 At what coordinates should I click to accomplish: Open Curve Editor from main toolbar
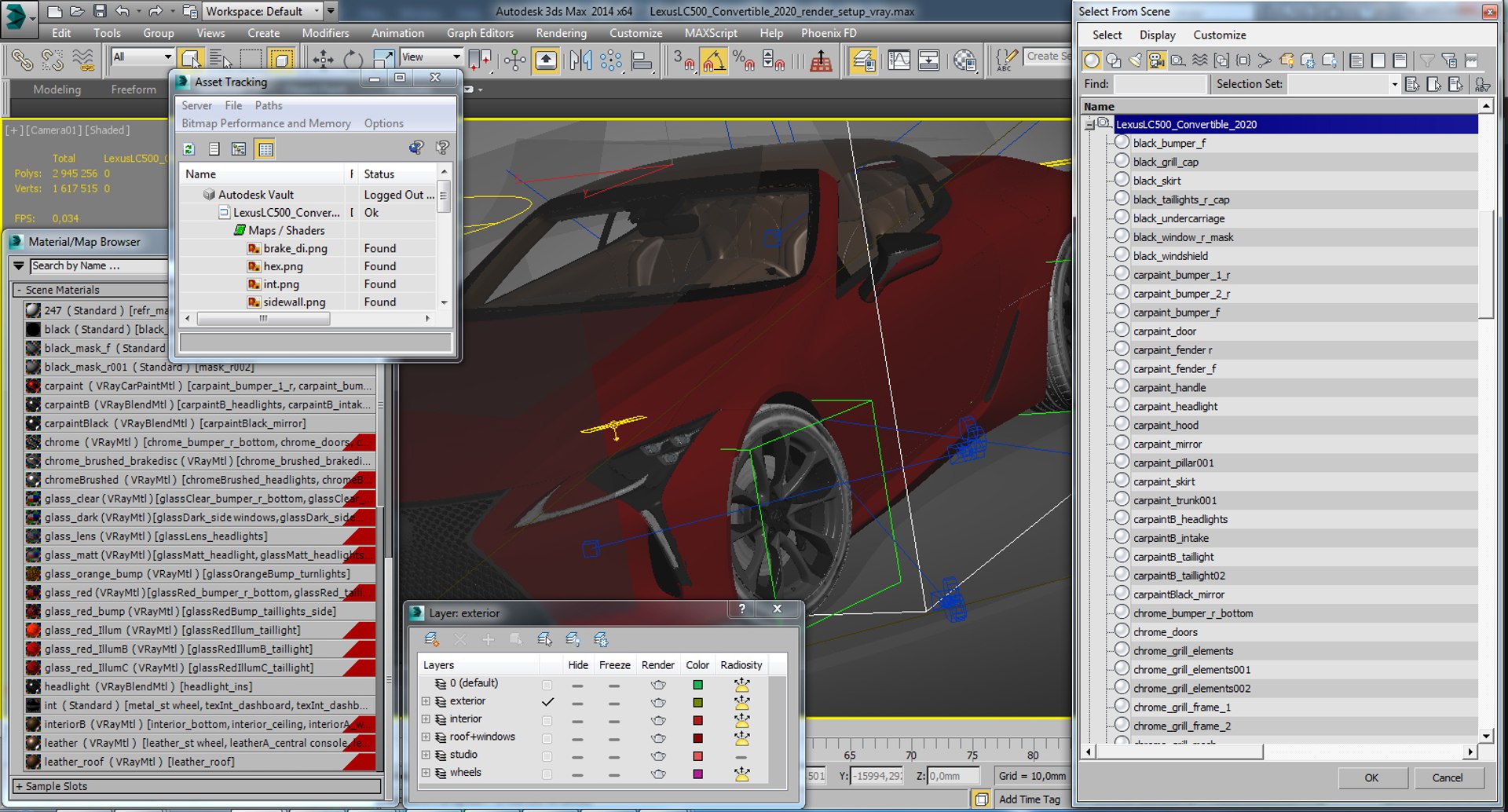[x=899, y=60]
